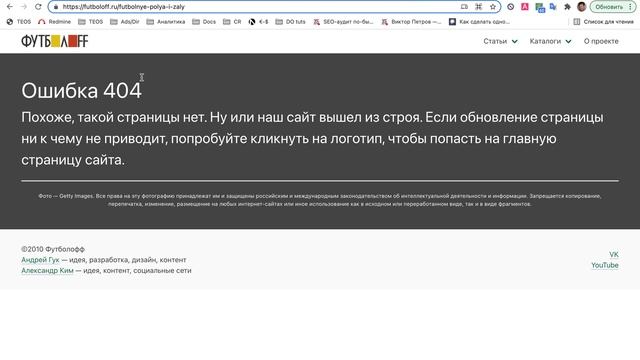Open the user profile avatar

click(582, 7)
